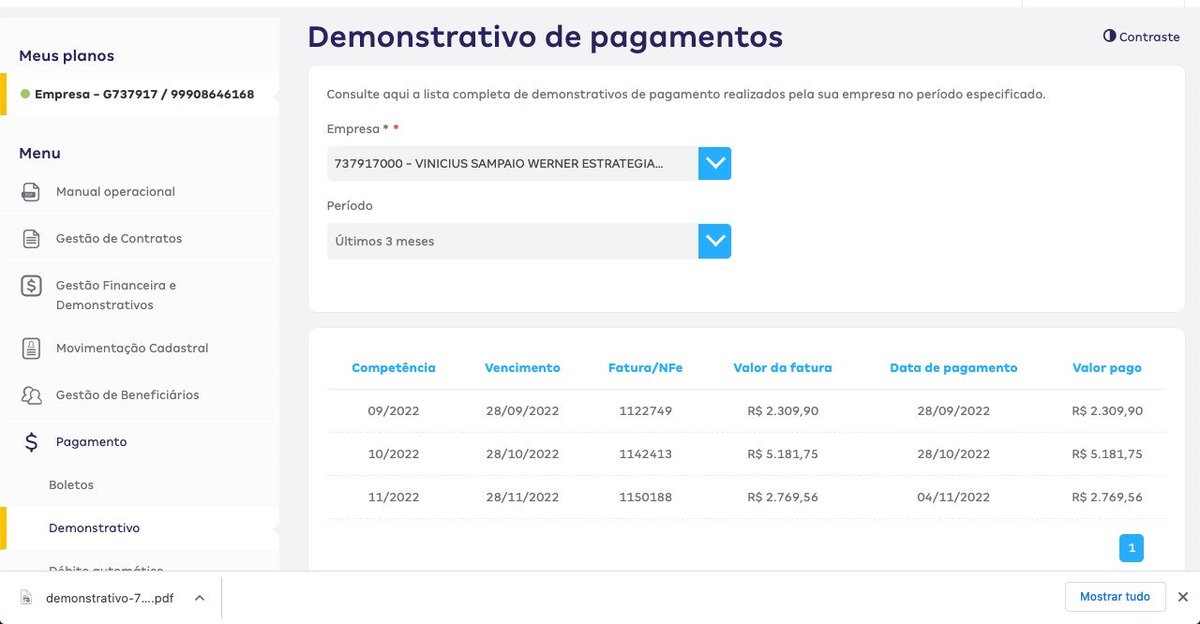Click the Gestão de Beneficiários people icon
Viewport: 1200px width, 624px height.
(31, 395)
